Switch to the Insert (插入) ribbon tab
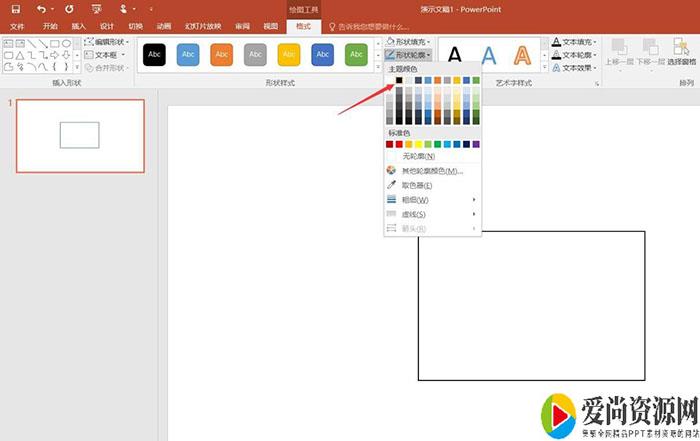 pos(78,26)
